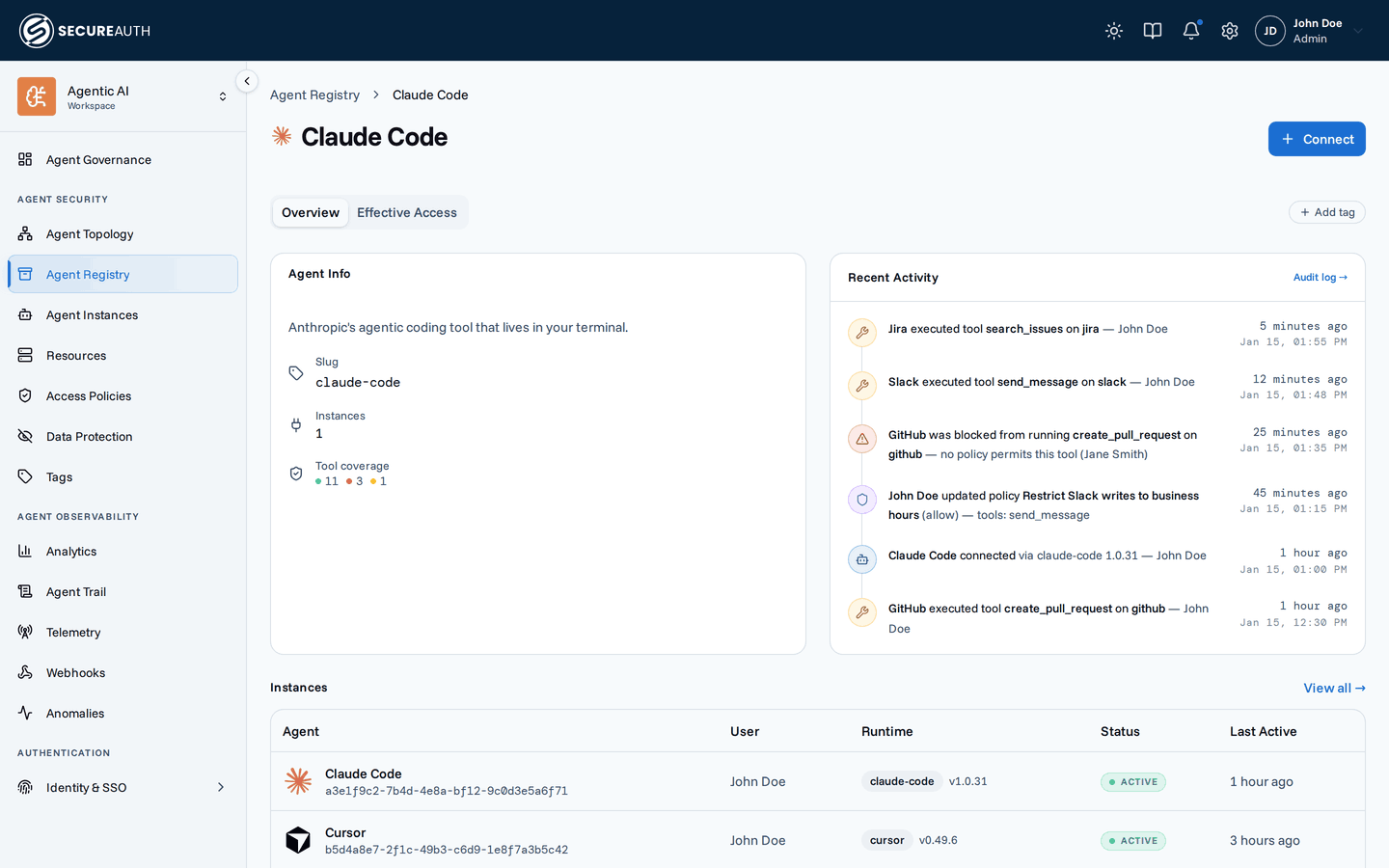Image resolution: width=1389 pixels, height=868 pixels.
Task: Open the Resources sidebar item
Action: pos(123,356)
